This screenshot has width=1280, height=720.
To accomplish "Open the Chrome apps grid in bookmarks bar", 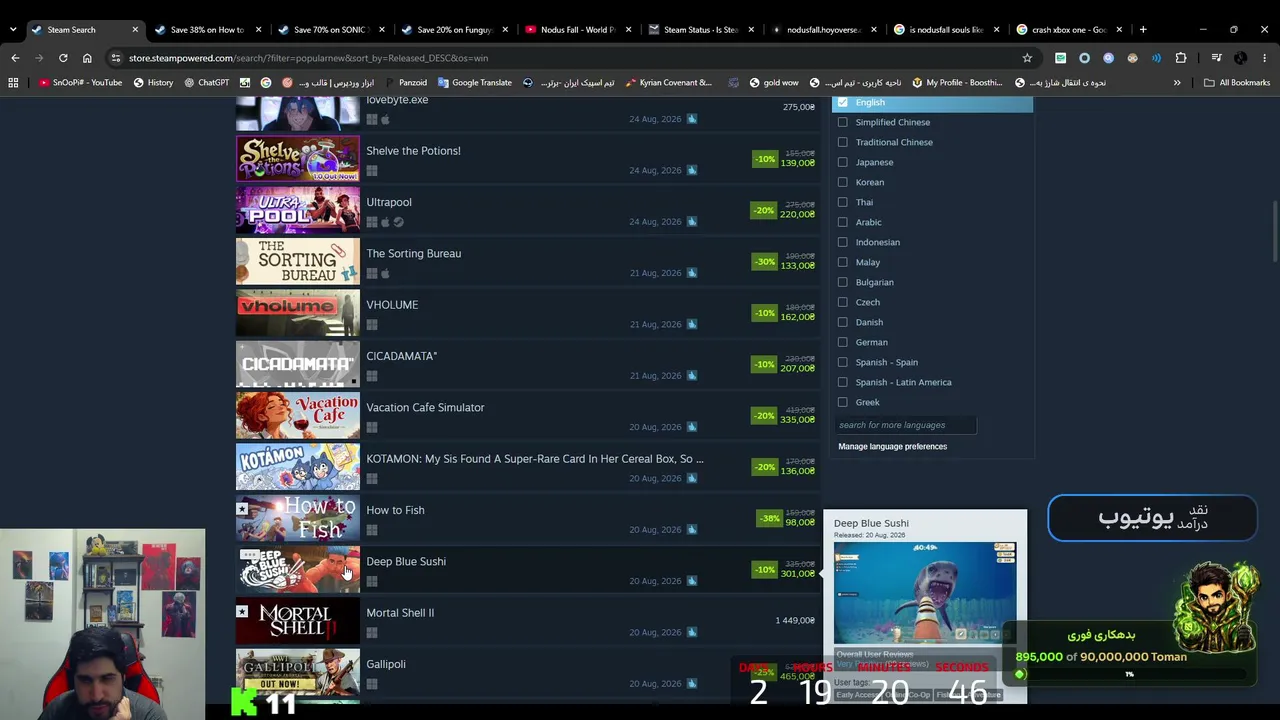I will tap(13, 82).
